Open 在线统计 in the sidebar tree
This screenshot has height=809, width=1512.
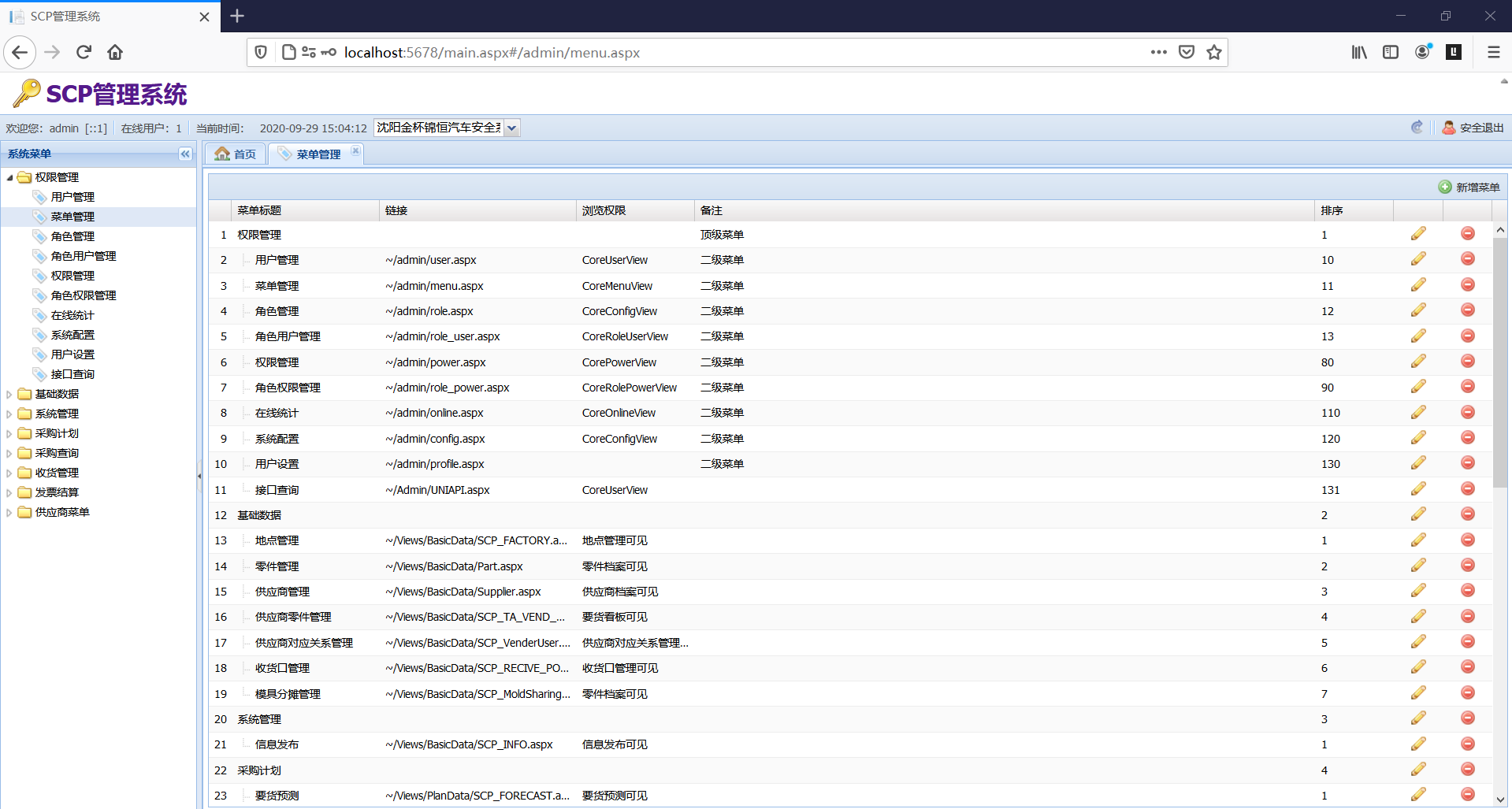click(x=72, y=315)
